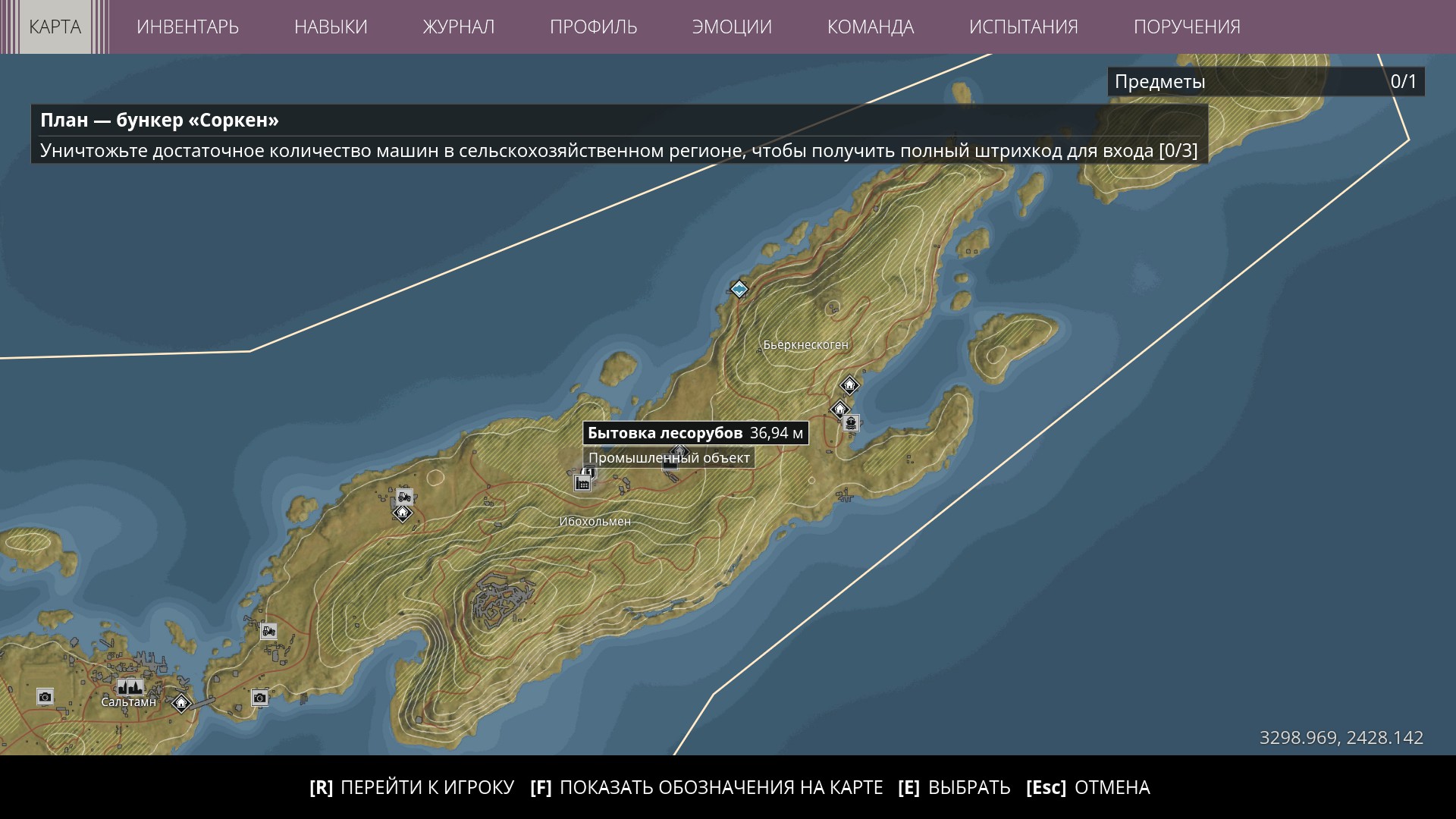Select the tractor farm icon northeast of Сальтамн
The width and height of the screenshot is (1456, 819).
[268, 631]
